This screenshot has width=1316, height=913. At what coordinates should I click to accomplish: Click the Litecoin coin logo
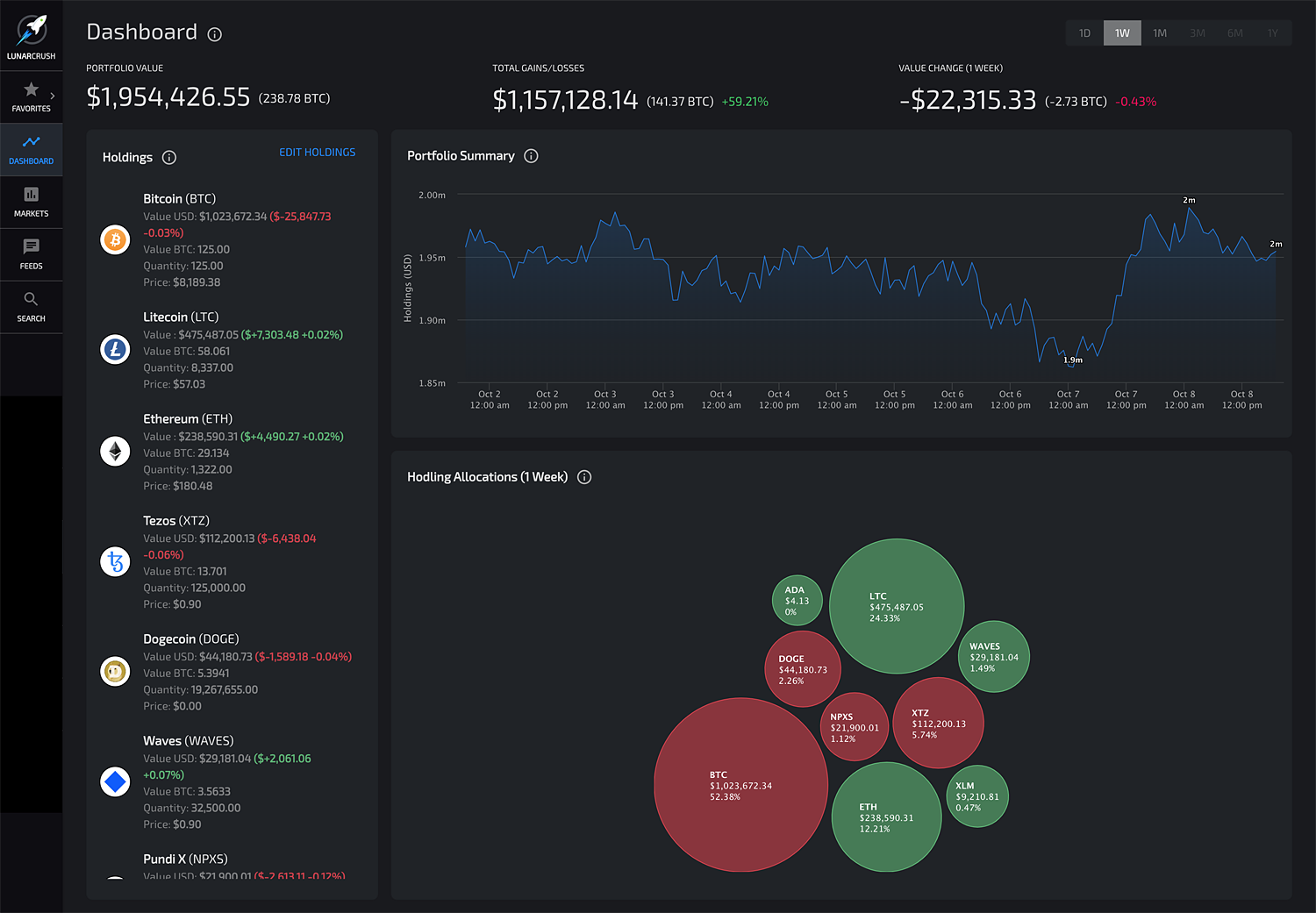[x=115, y=350]
